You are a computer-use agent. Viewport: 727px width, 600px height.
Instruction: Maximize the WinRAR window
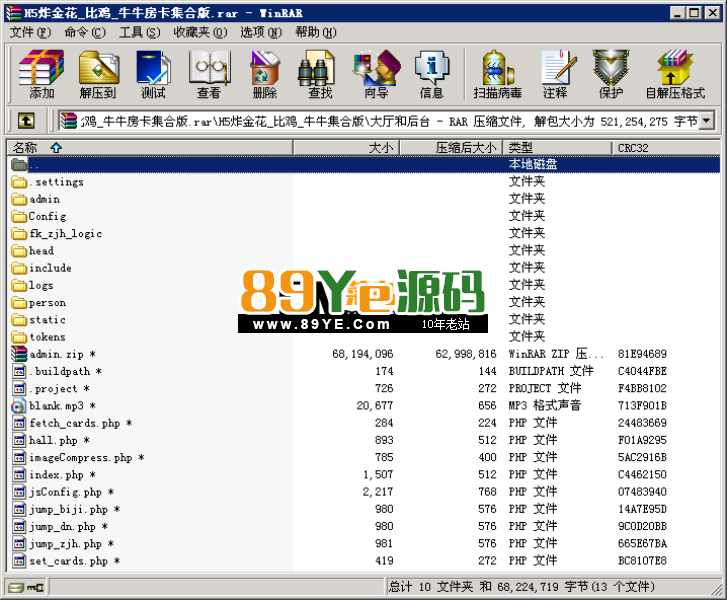pos(694,13)
